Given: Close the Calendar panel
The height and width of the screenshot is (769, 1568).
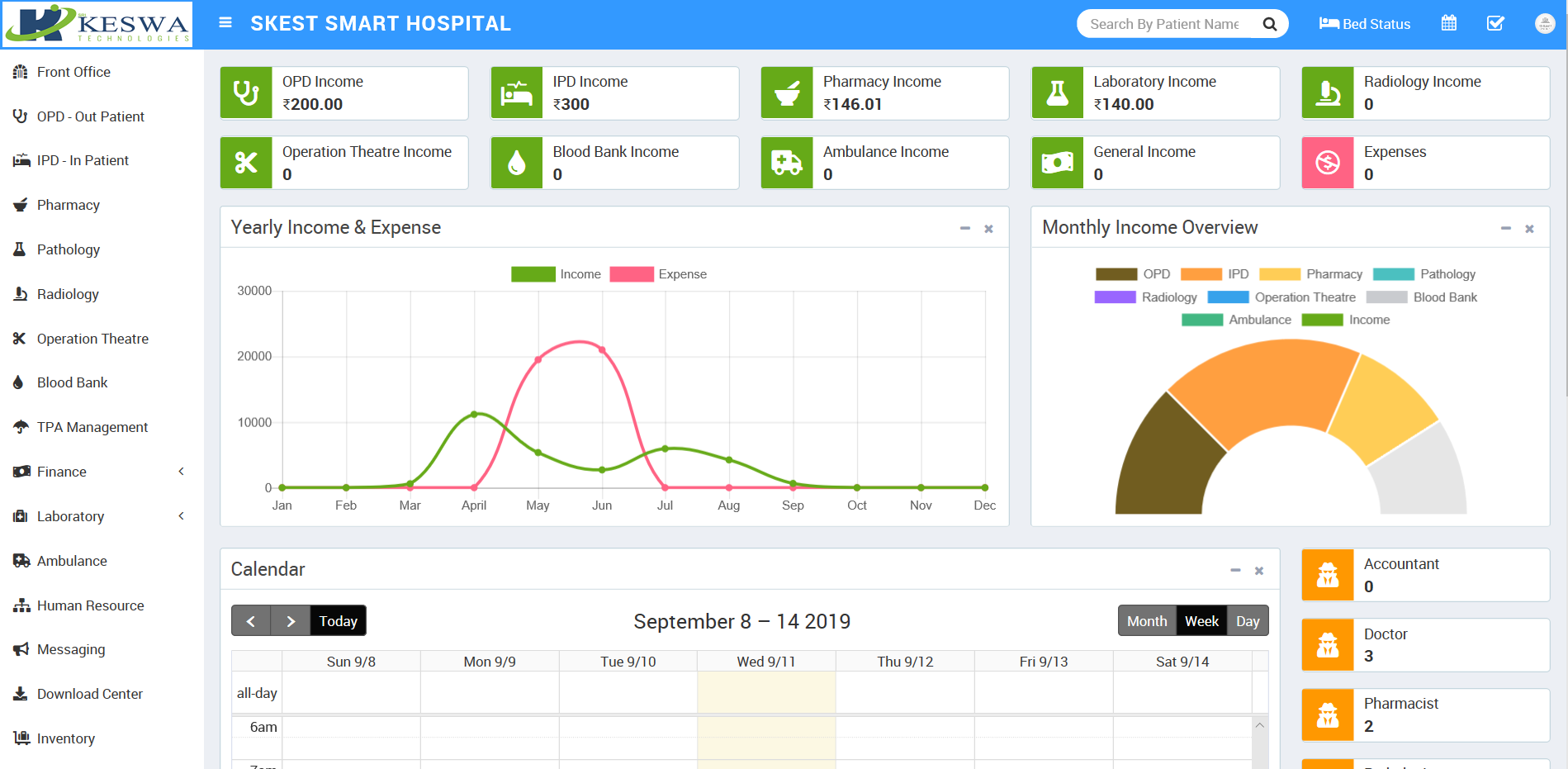Looking at the screenshot, I should click(x=1259, y=571).
